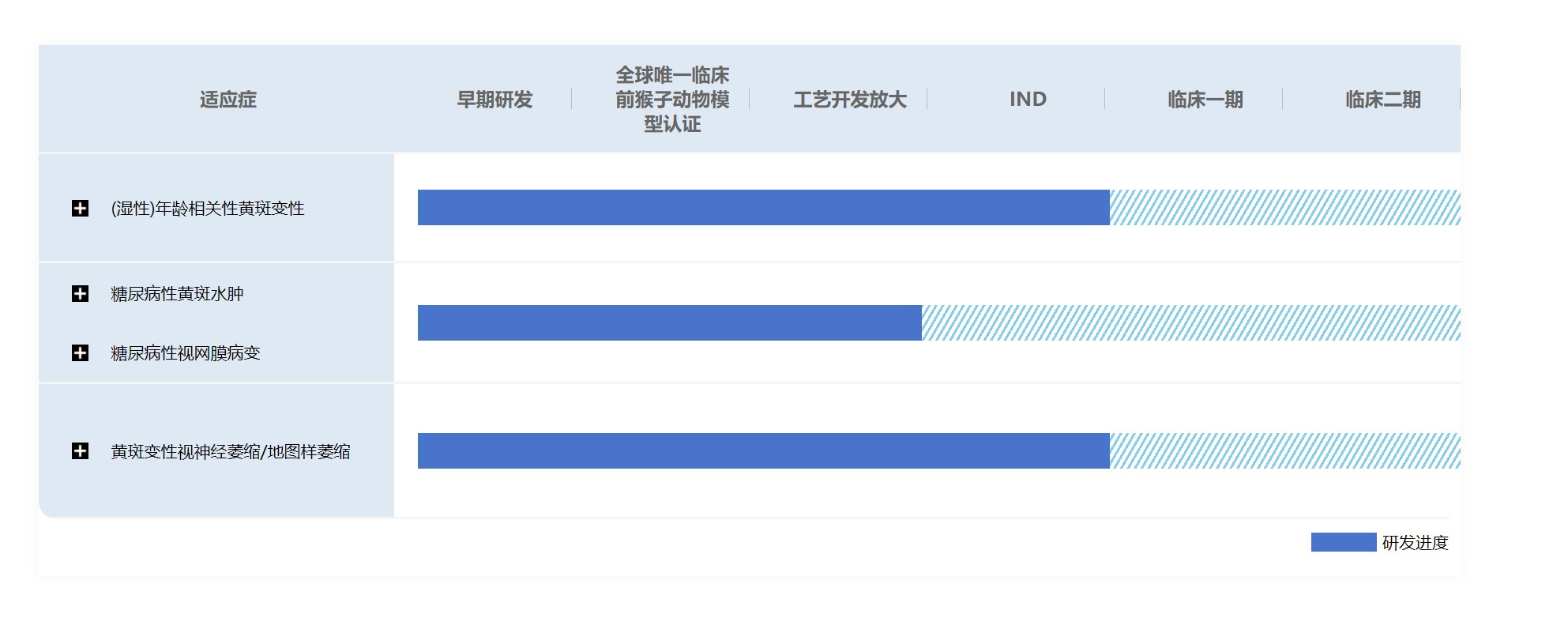1568x633 pixels.
Task: Click the blue 研发进度 legend swatch
Action: point(1343,542)
